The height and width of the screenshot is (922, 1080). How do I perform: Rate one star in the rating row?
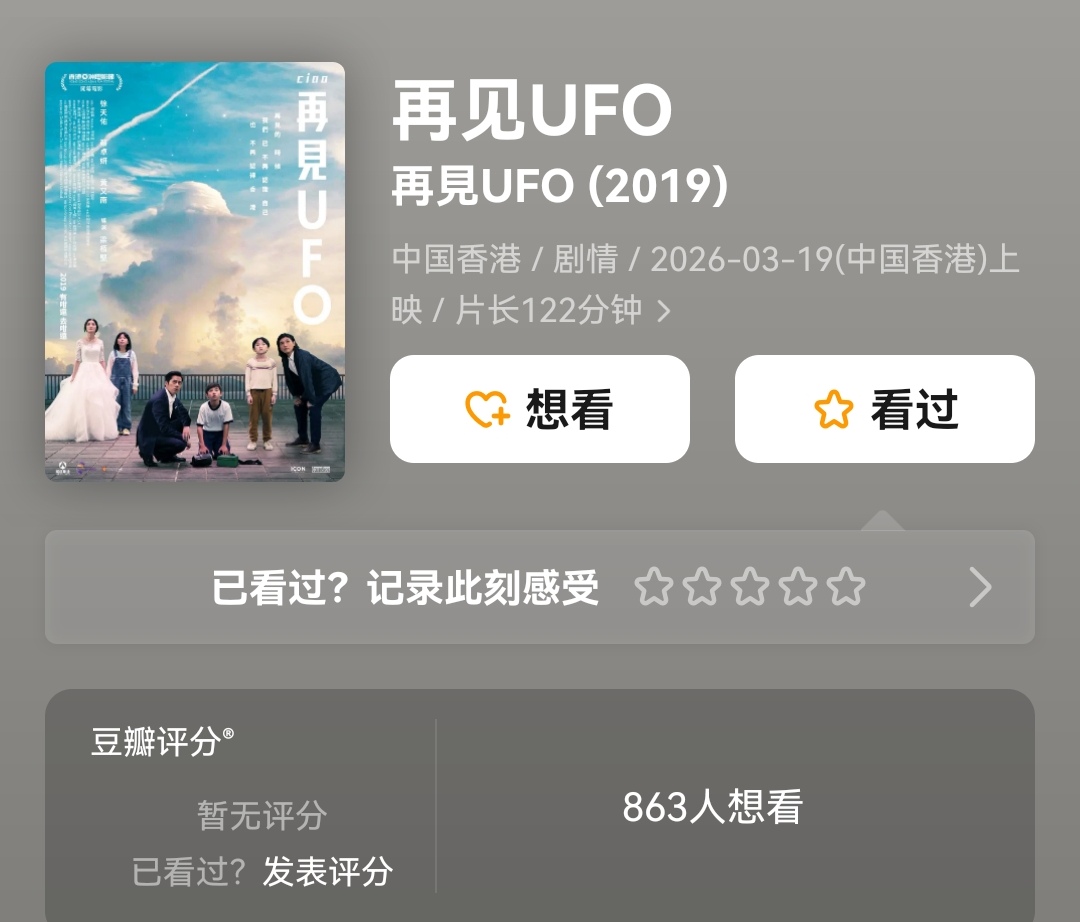point(653,587)
